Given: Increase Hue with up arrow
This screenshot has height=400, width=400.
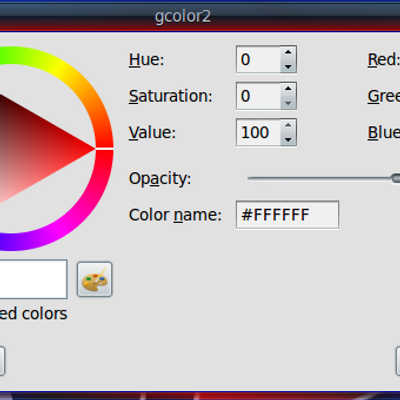Looking at the screenshot, I should coord(288,52).
